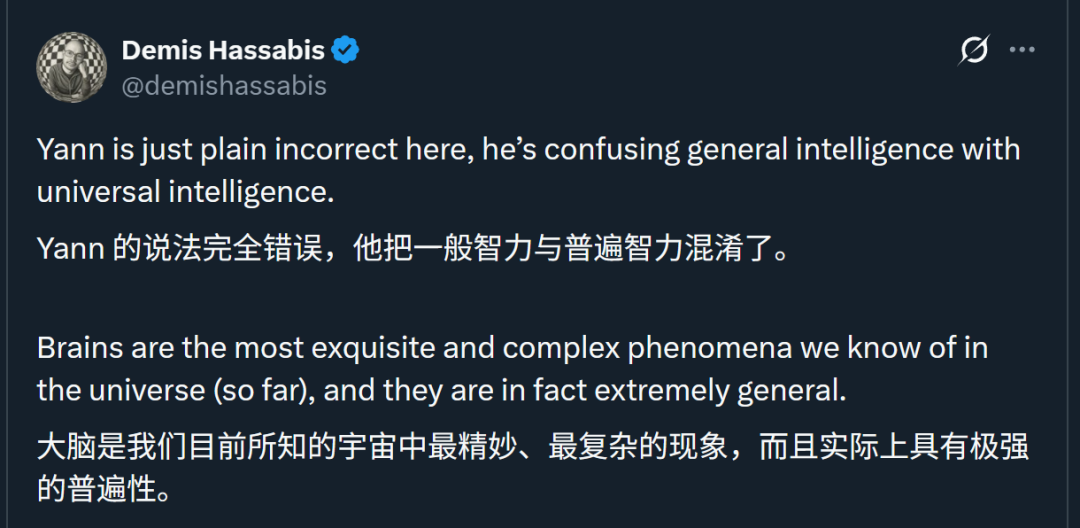Click "Yann" in the Chinese translation line
Screen dimensions: 1080x528
(70, 247)
